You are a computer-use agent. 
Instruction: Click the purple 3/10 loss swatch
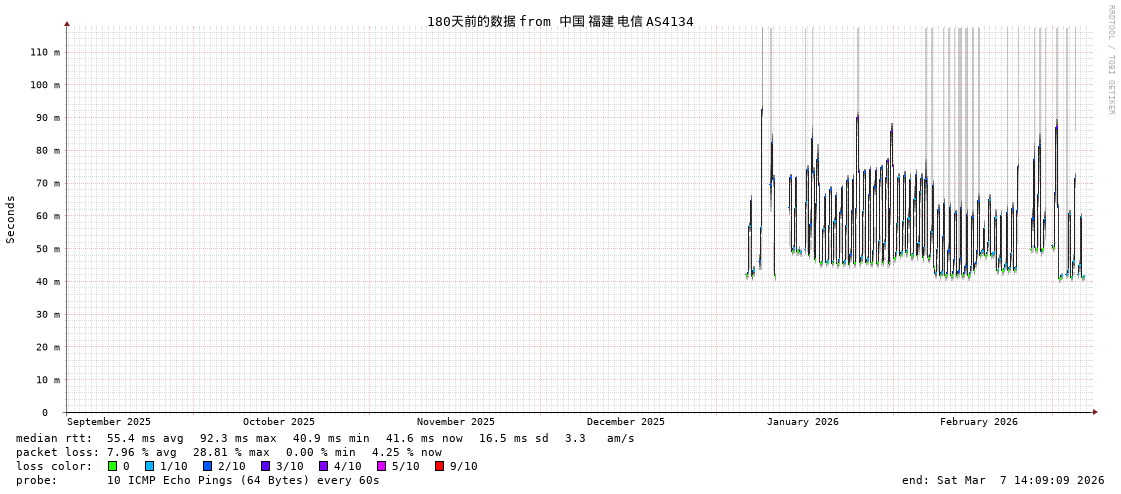pyautogui.click(x=265, y=466)
